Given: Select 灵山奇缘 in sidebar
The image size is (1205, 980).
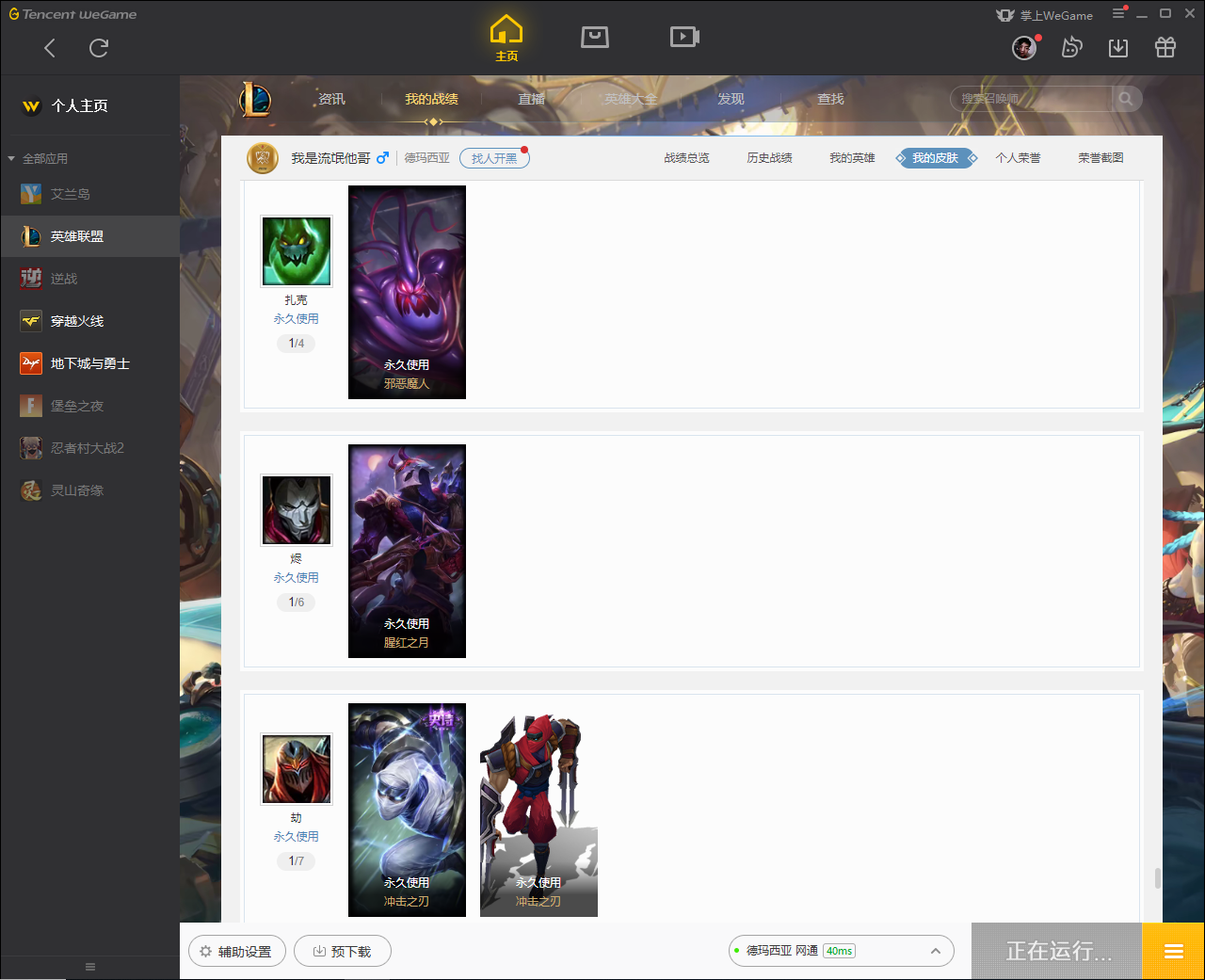Looking at the screenshot, I should tap(90, 490).
